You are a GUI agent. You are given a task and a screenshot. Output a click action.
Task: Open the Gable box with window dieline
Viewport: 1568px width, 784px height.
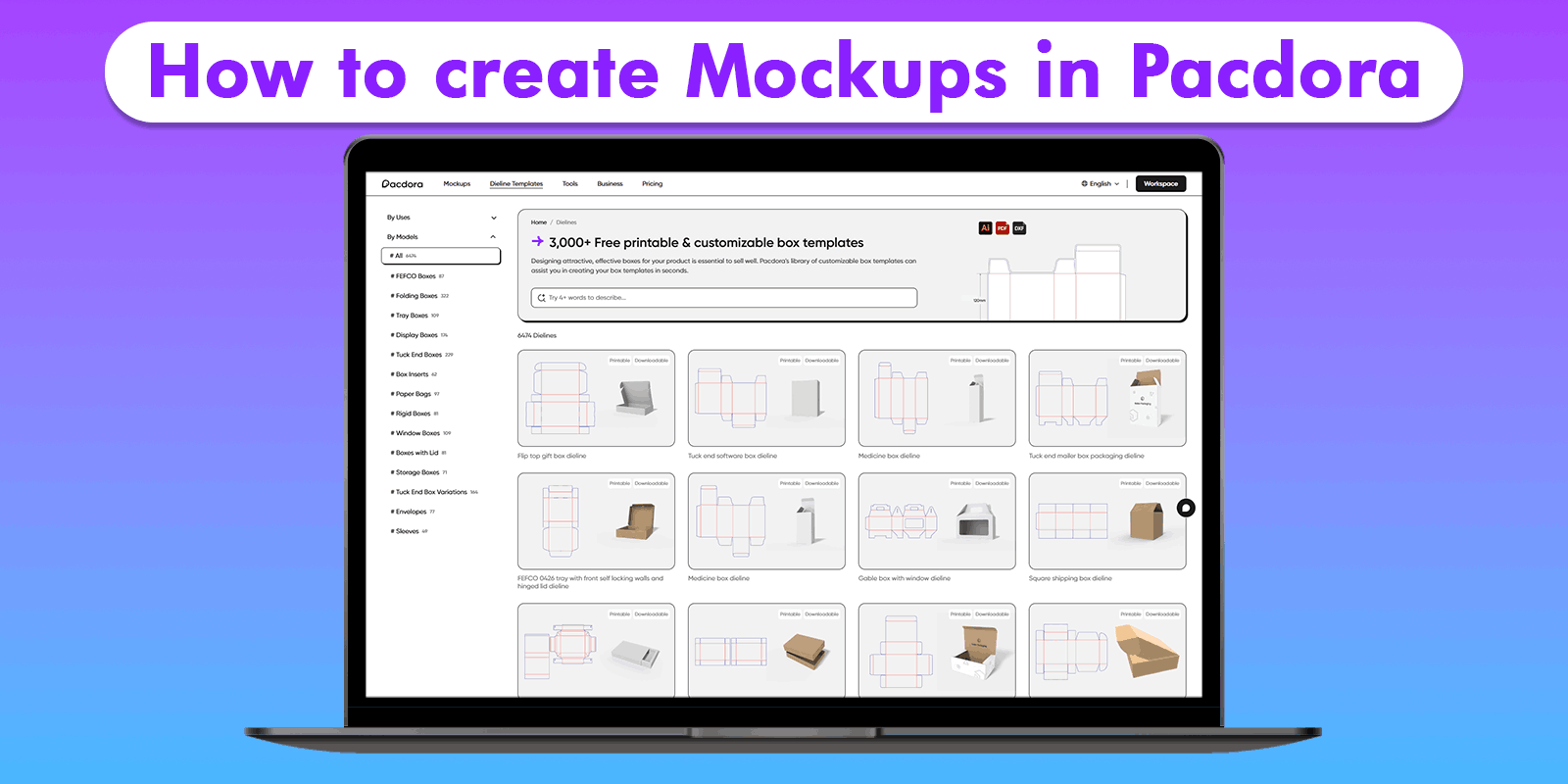point(937,521)
